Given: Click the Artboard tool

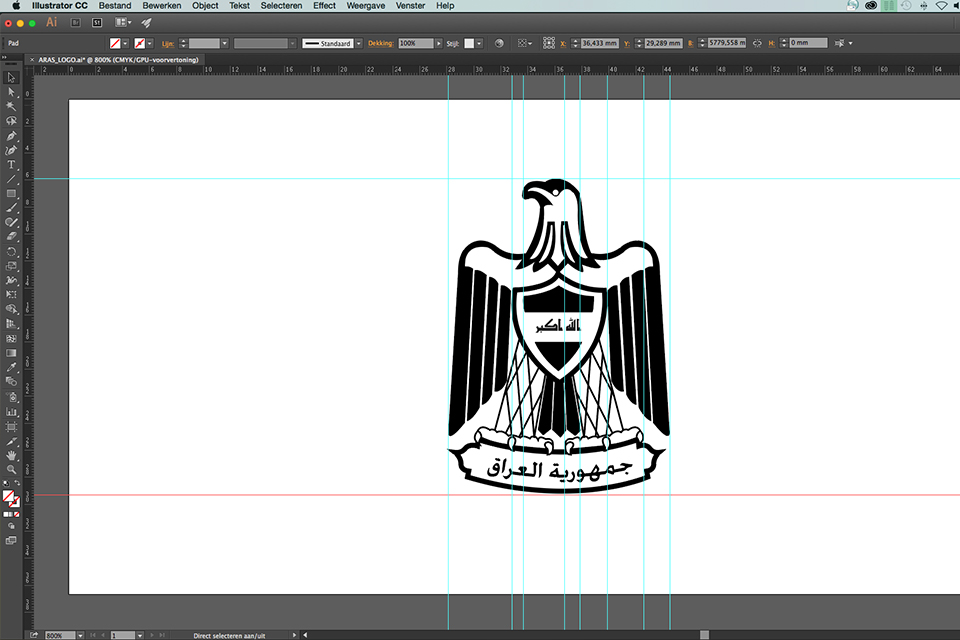Looking at the screenshot, I should (x=11, y=426).
